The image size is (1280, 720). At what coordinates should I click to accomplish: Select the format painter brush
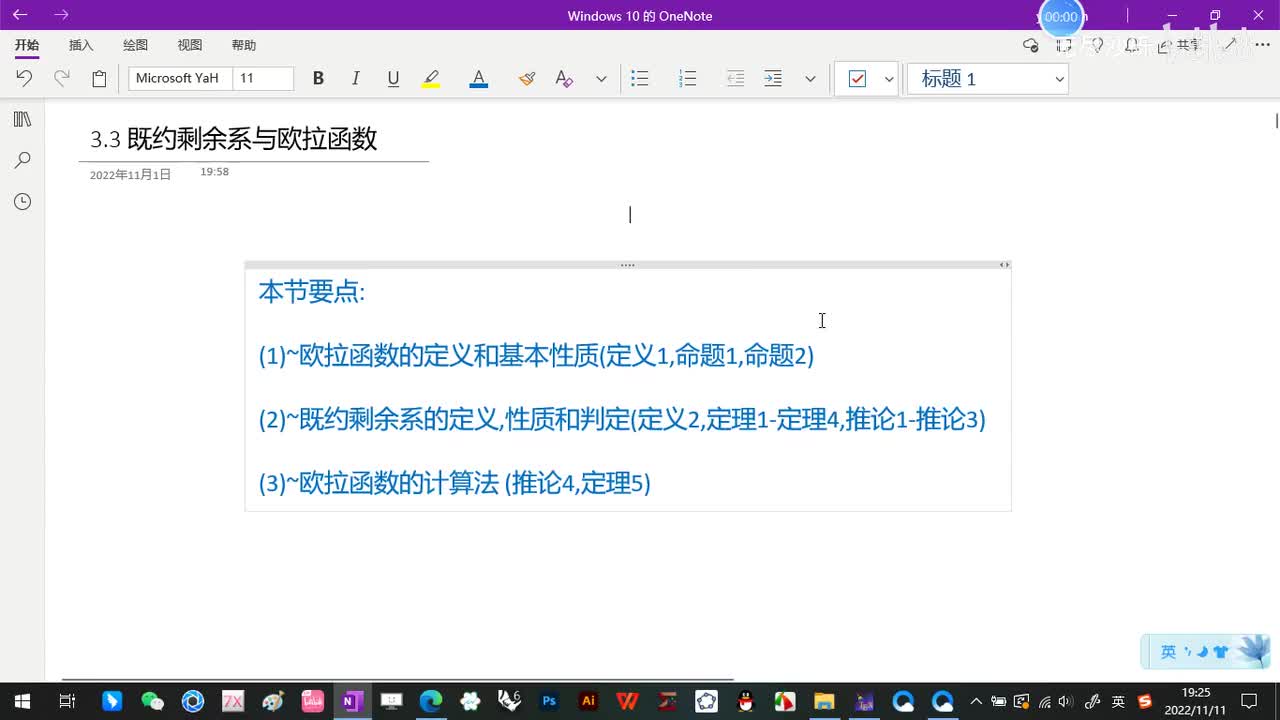526,78
